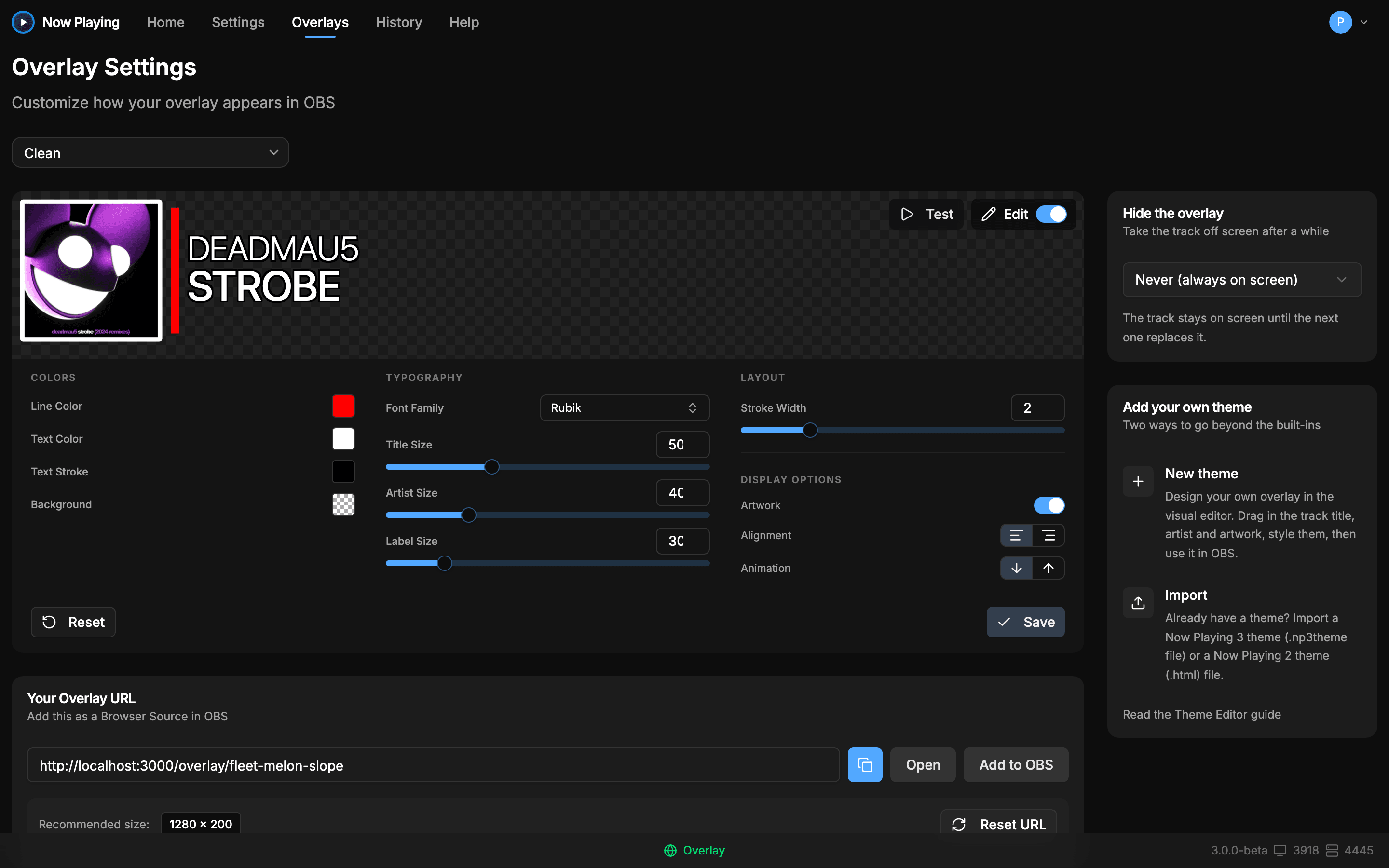Toggle the Edit mode switch

(x=1051, y=214)
